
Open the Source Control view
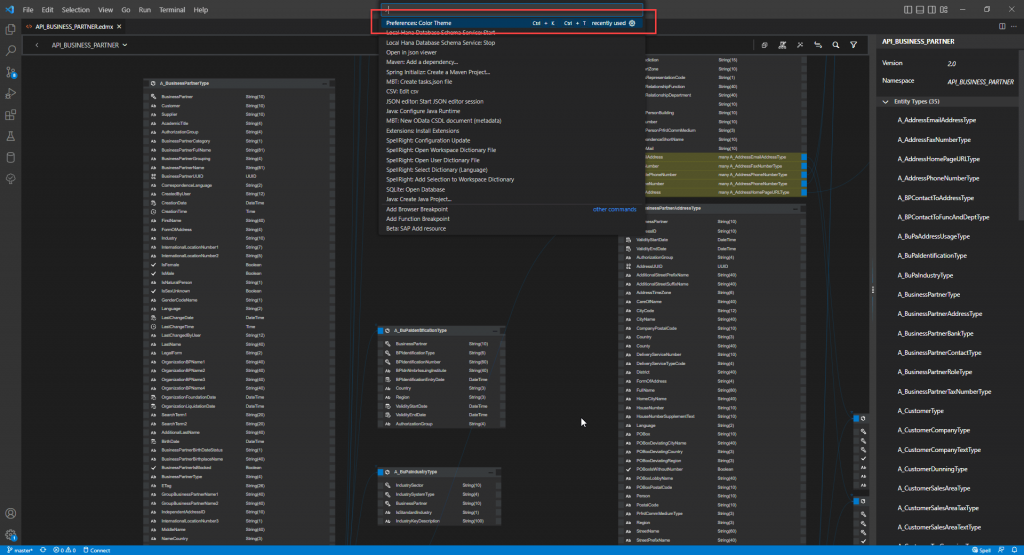point(10,72)
